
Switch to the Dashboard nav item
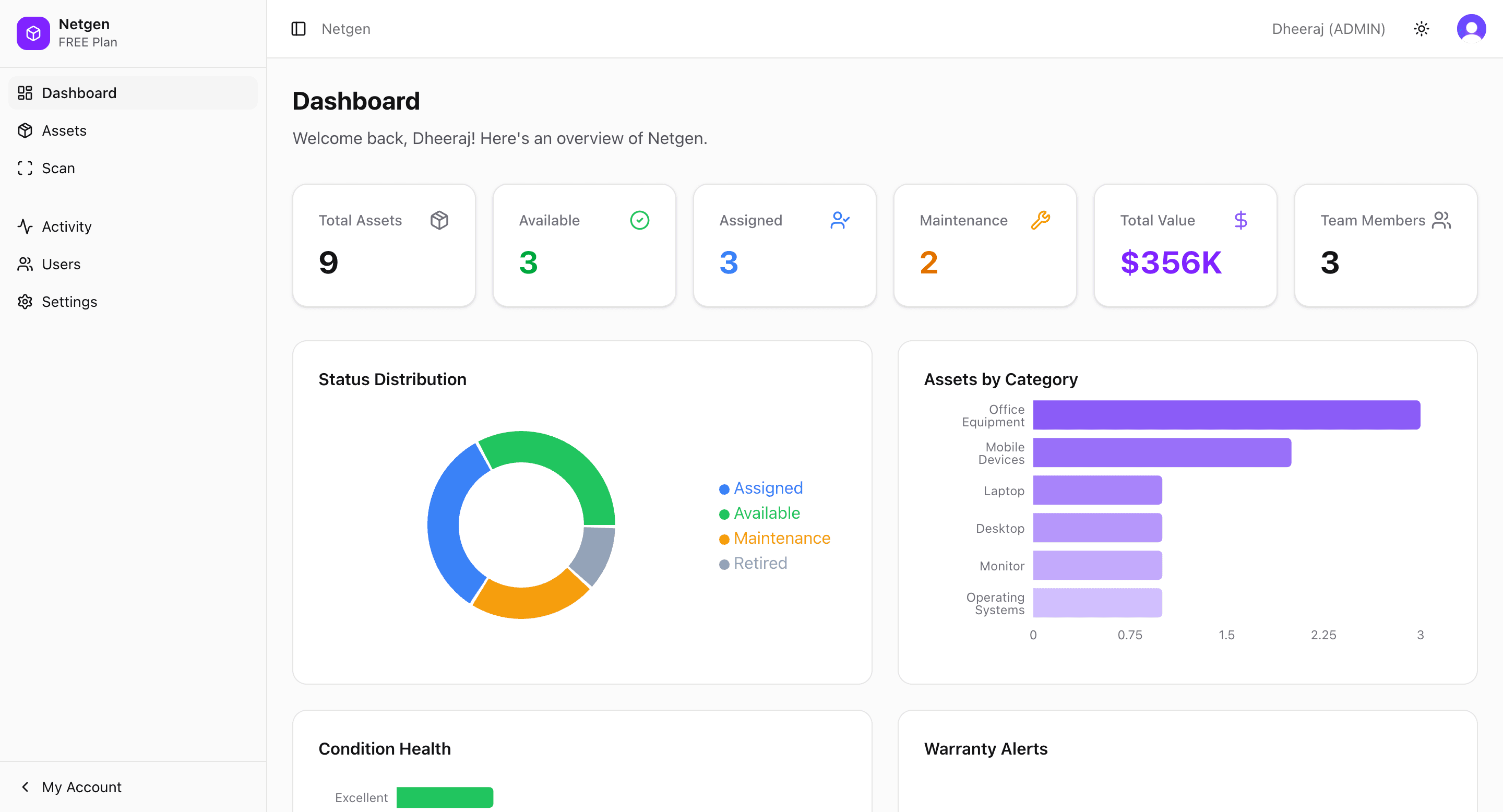coord(79,93)
